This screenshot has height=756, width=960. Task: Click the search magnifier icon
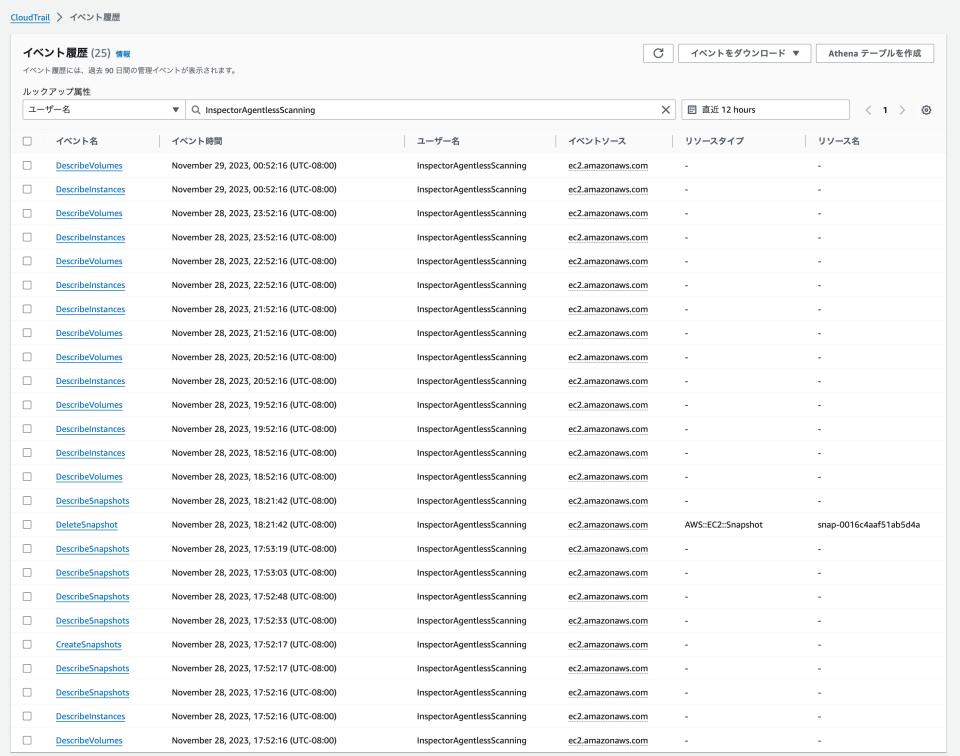tap(196, 110)
